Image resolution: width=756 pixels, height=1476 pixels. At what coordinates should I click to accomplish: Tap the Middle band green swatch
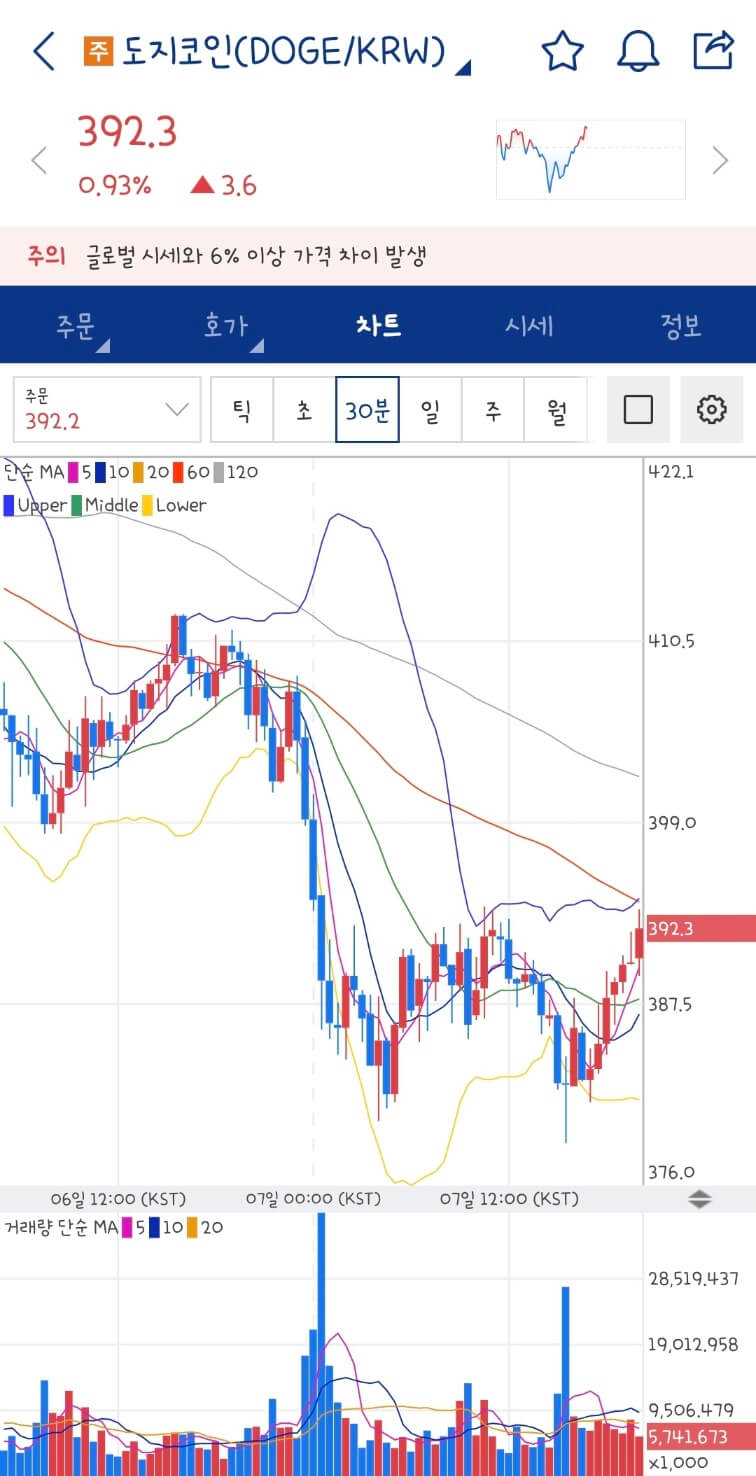pos(77,505)
